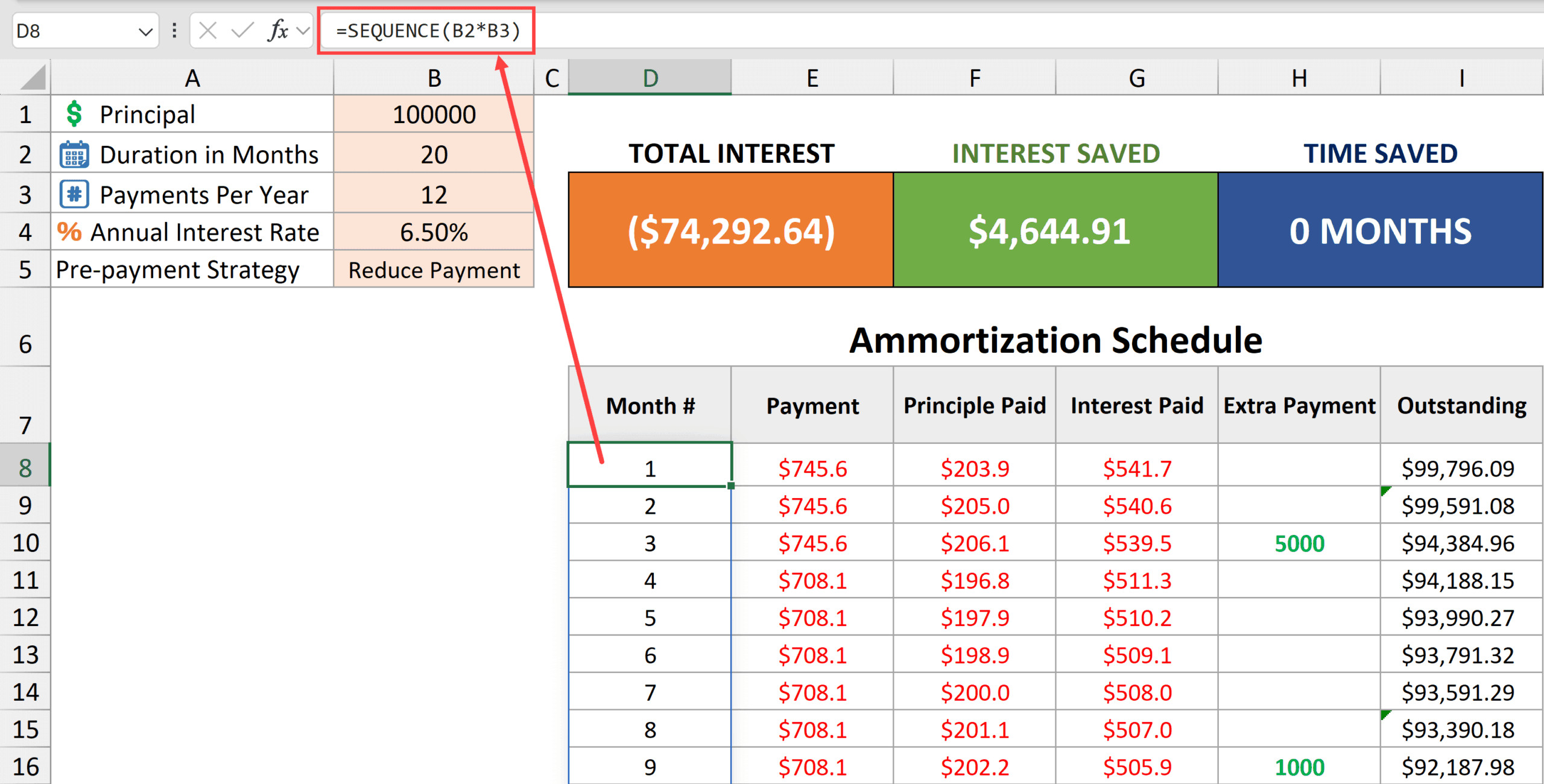Expand the formula bar function dropdown chevron
Viewport: 1544px width, 784px height.
point(303,30)
